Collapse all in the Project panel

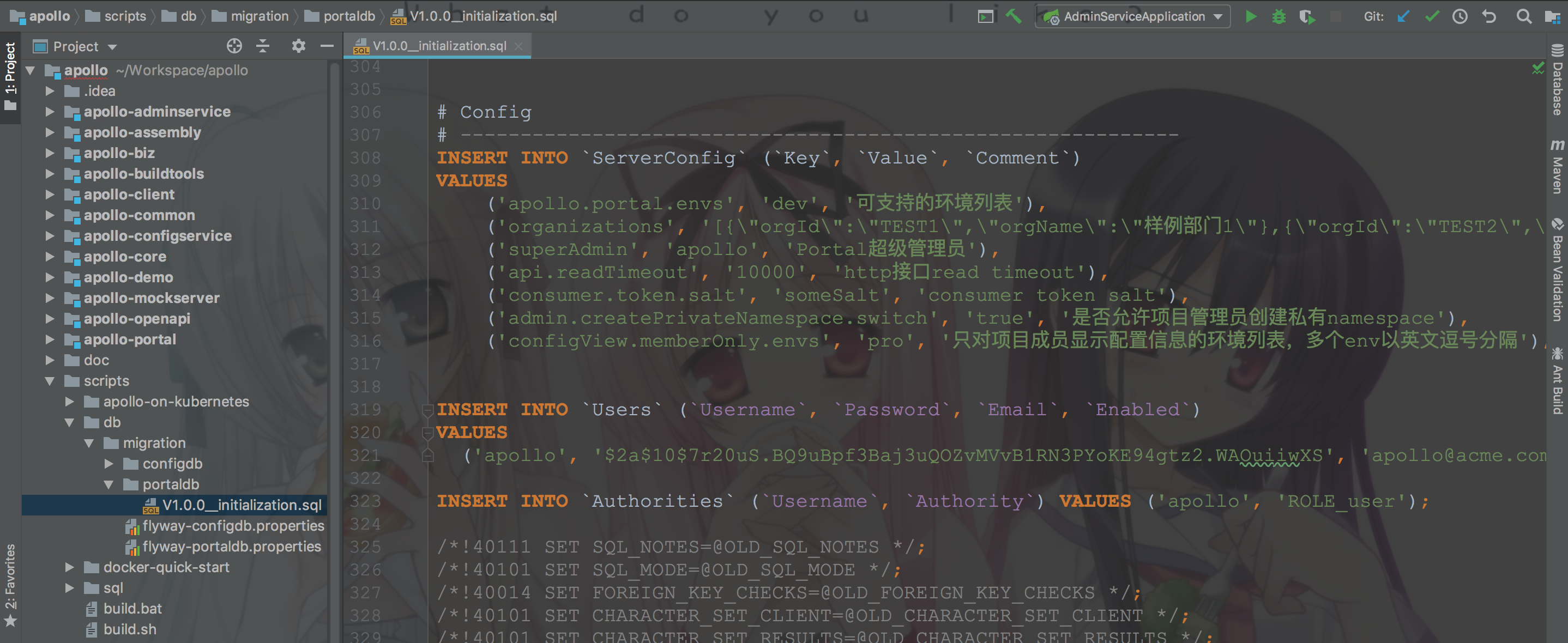[x=263, y=46]
